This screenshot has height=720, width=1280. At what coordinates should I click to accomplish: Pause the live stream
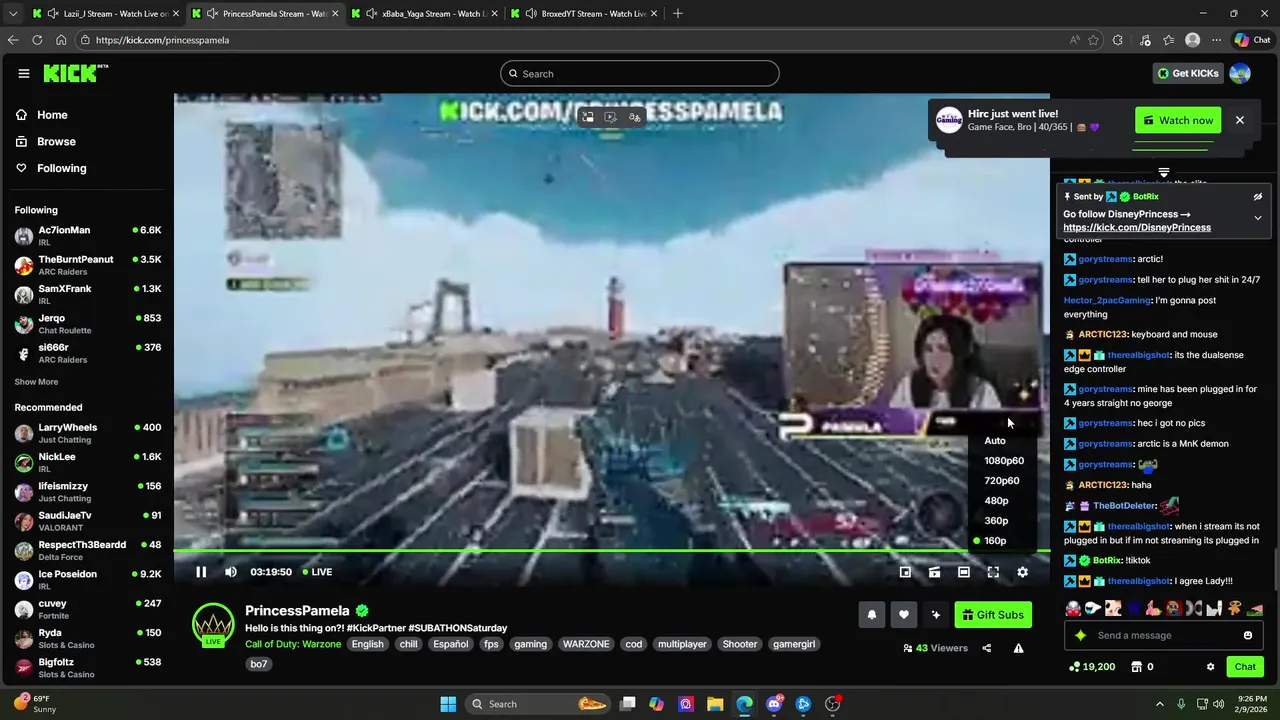coord(201,572)
